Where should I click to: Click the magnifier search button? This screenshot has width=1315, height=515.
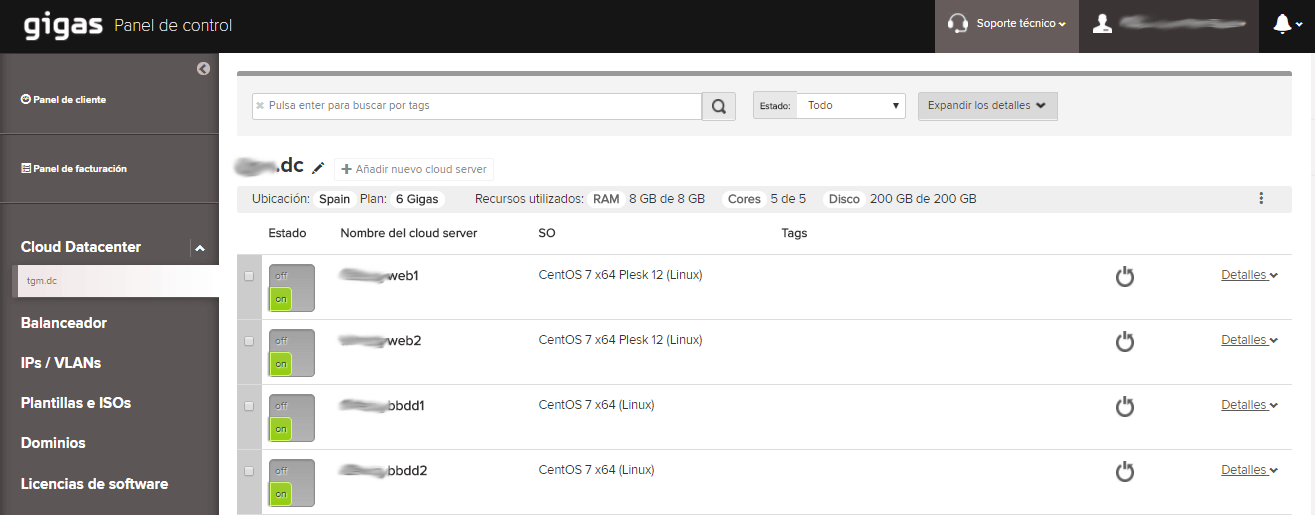pos(718,106)
